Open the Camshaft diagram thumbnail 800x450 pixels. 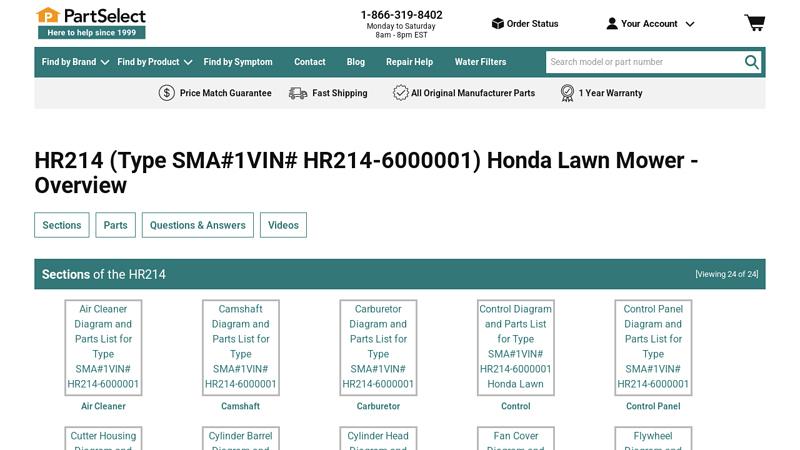pos(241,347)
